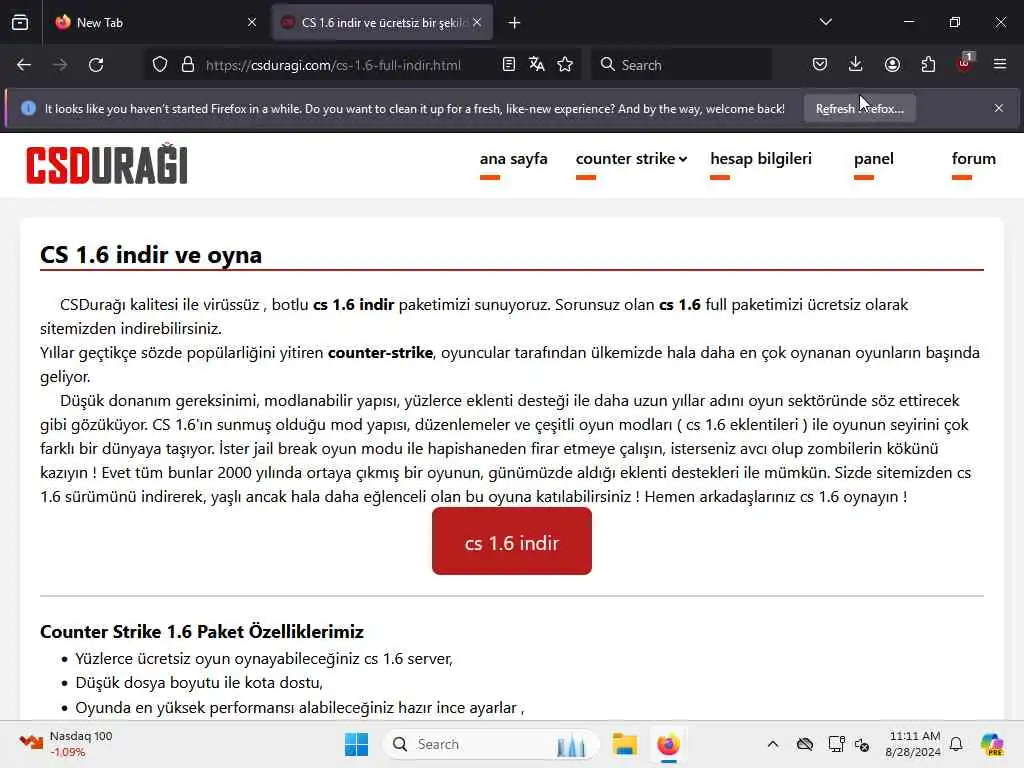Click bullet Yüzlerce ücretsiz oyun oynayabileceğiniz
Image resolution: width=1024 pixels, height=768 pixels.
264,658
